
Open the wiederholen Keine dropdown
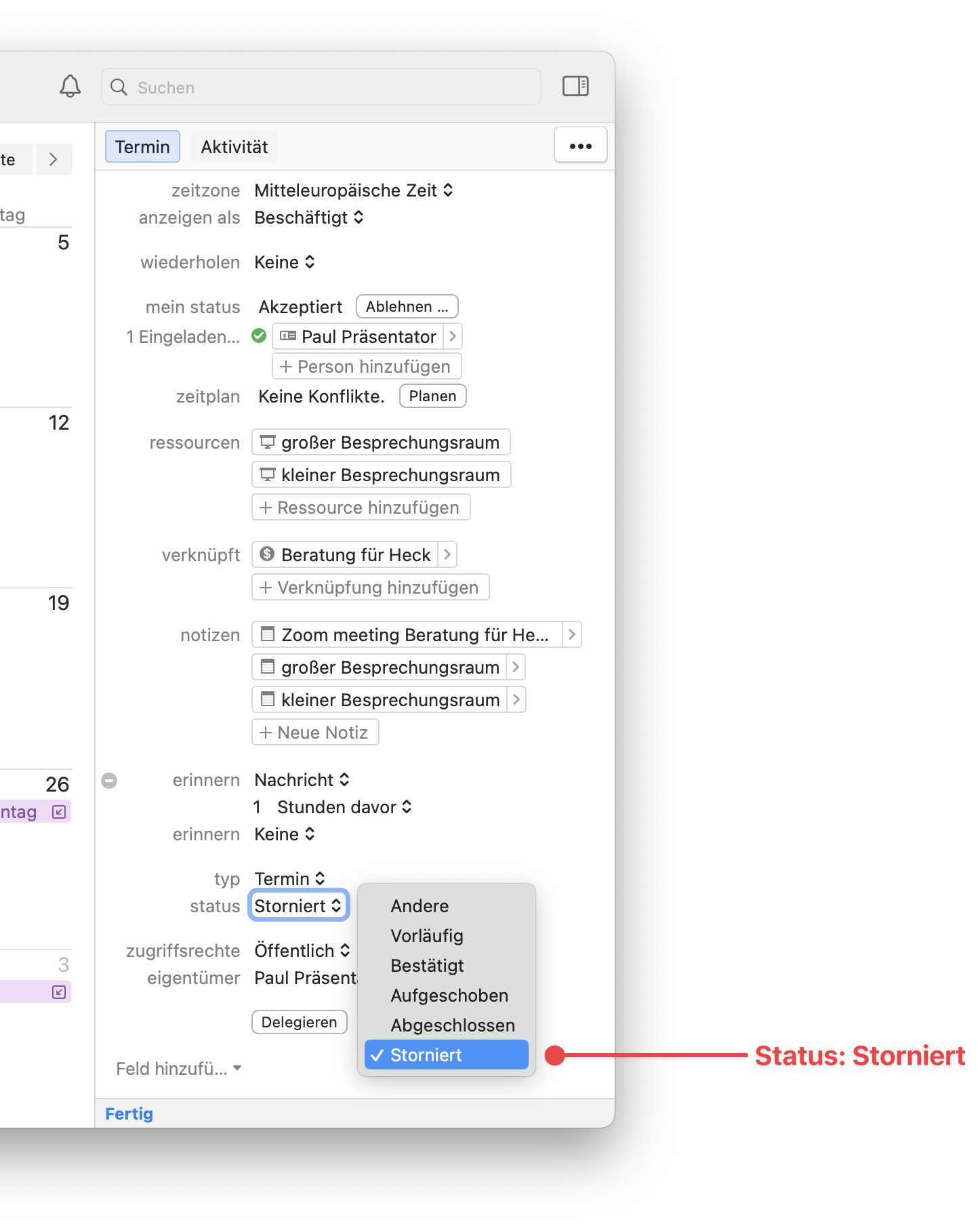click(x=285, y=263)
